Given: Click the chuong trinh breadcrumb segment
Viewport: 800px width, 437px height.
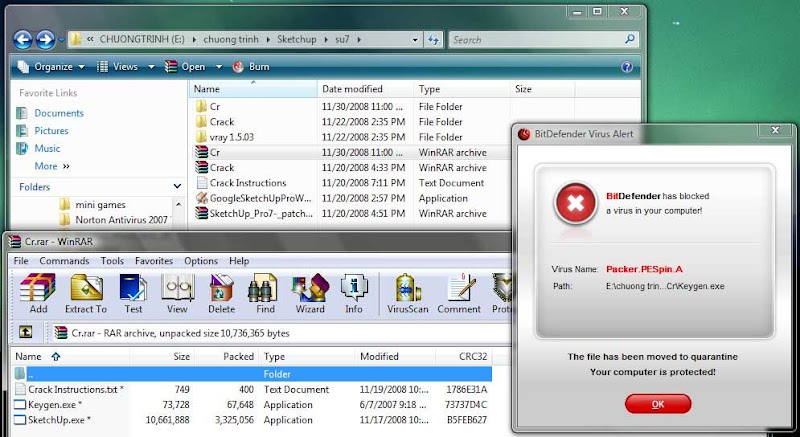Looking at the screenshot, I should click(x=231, y=39).
